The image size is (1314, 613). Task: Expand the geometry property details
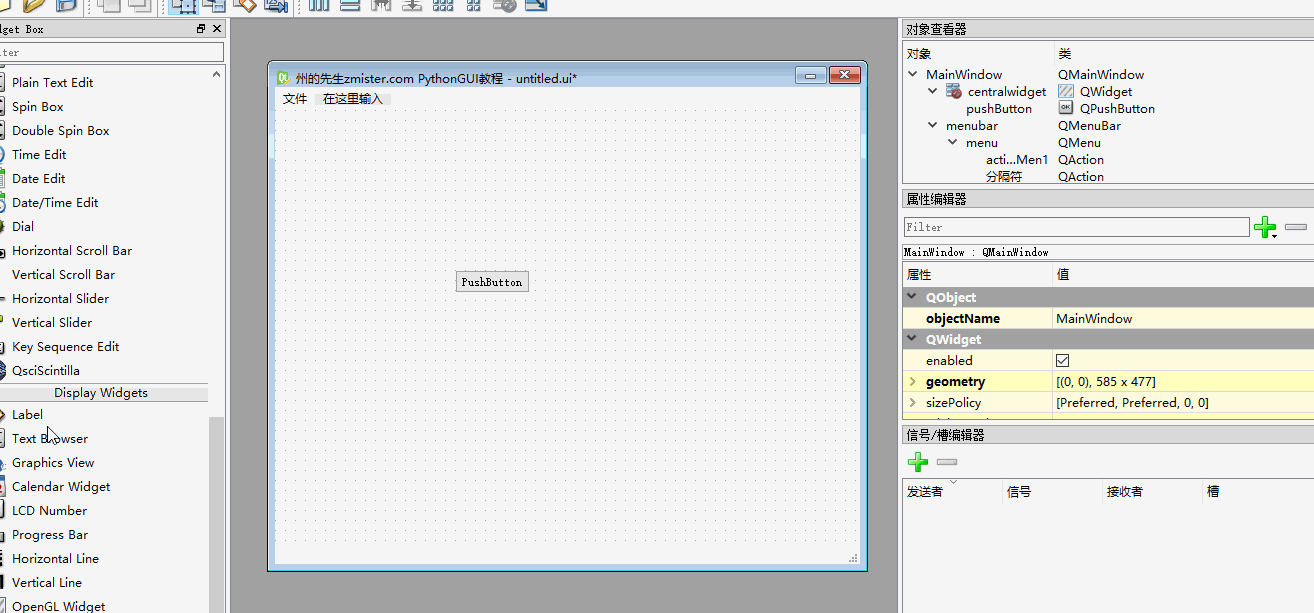911,381
